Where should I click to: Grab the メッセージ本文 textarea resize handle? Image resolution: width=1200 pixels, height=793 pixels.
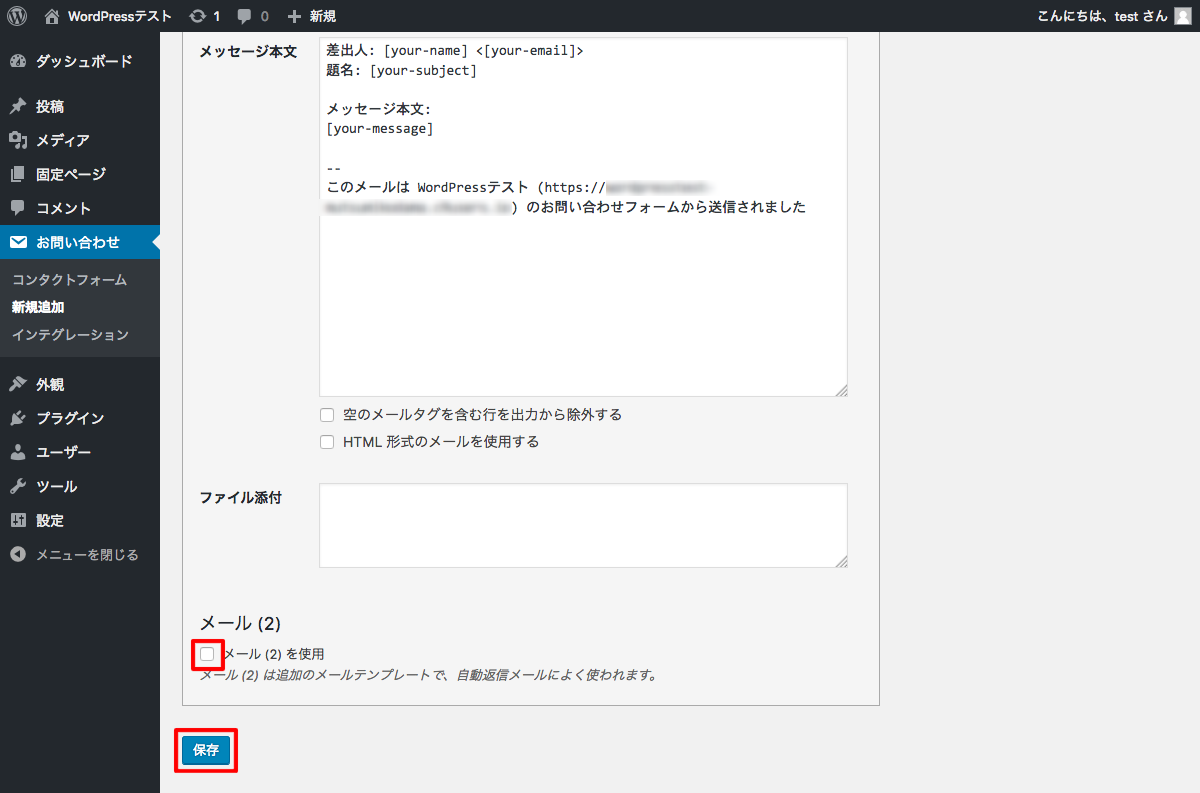pos(841,390)
